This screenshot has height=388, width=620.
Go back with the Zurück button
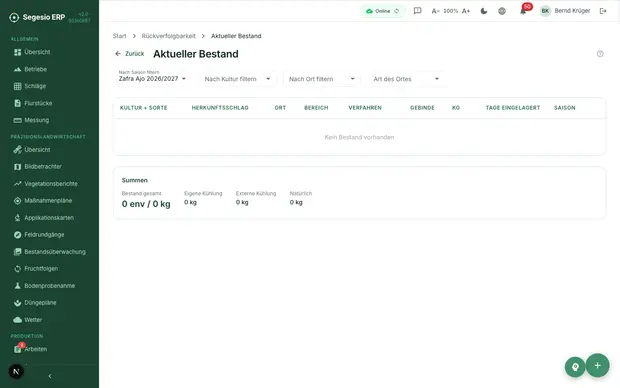[130, 54]
